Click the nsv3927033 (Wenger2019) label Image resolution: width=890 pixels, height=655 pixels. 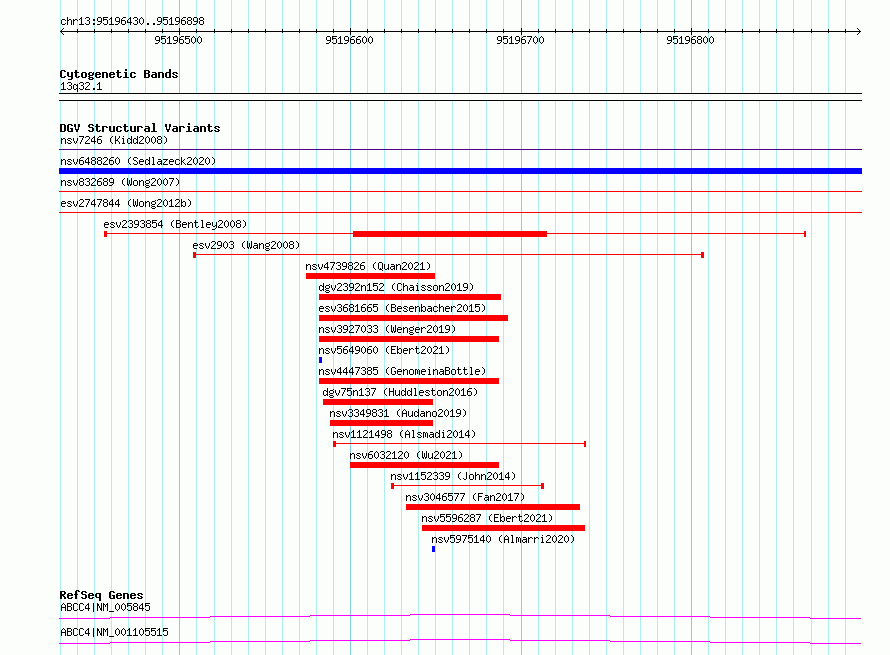387,329
